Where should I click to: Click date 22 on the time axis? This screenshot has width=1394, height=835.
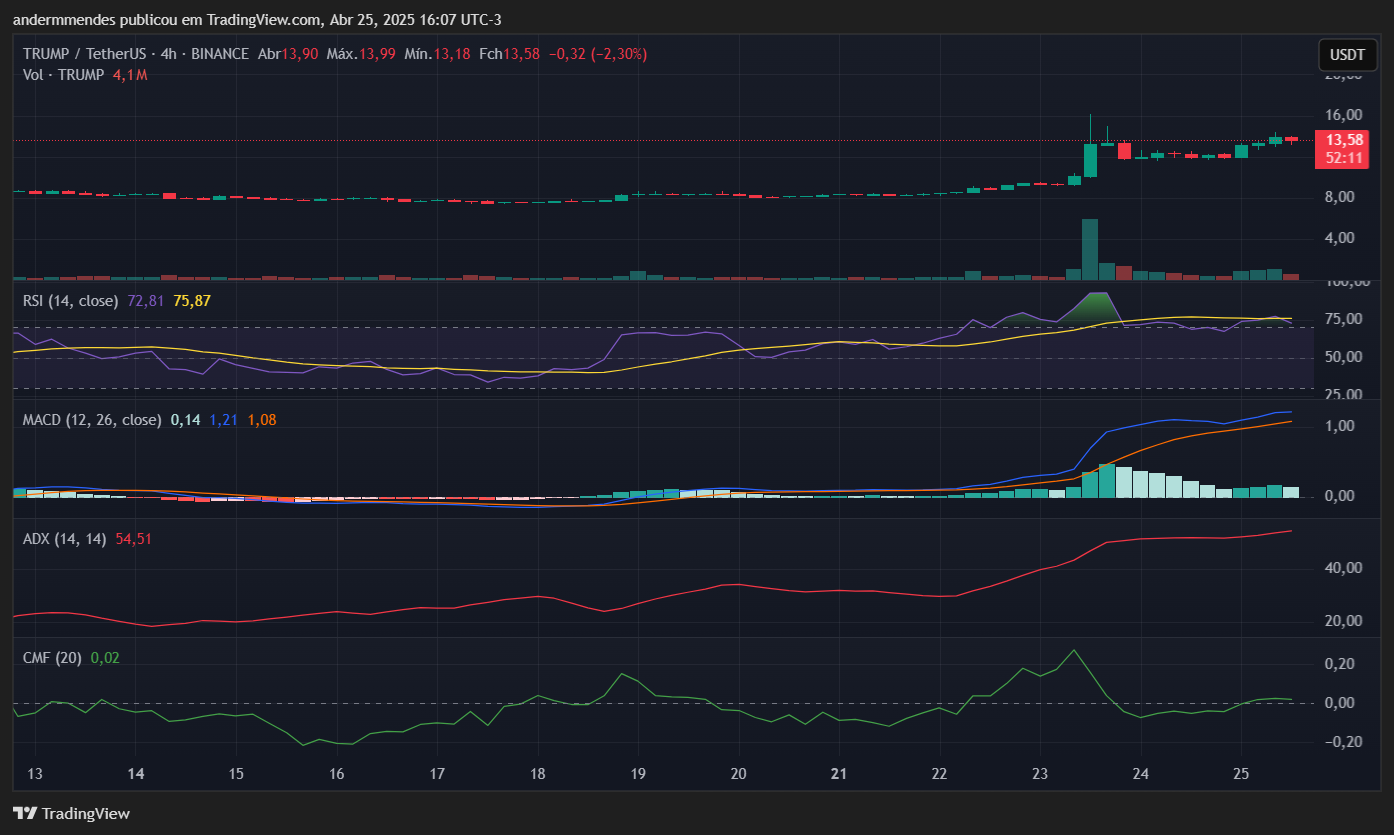point(939,774)
